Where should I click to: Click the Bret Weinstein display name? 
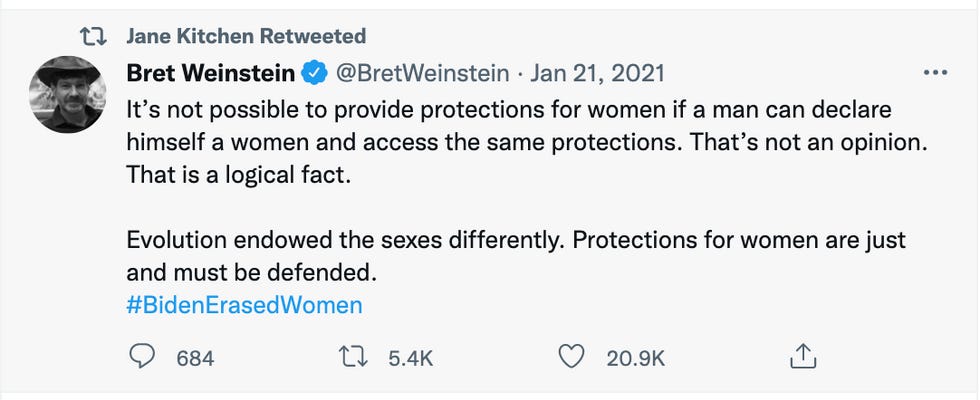[210, 73]
